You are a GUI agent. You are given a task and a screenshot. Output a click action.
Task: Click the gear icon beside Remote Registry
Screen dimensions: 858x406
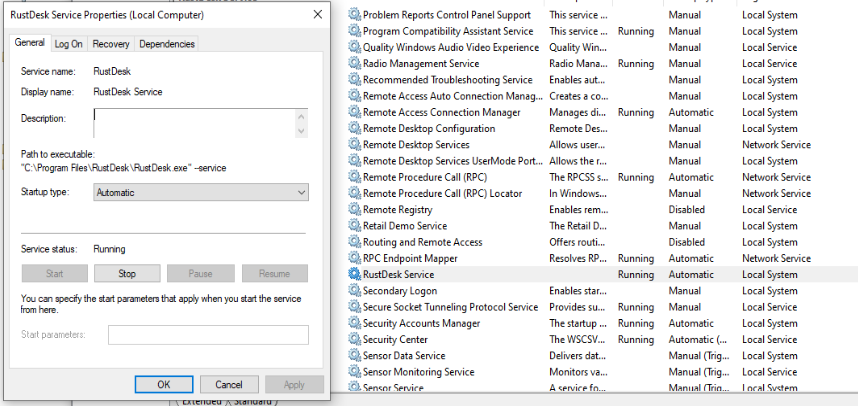(x=355, y=210)
